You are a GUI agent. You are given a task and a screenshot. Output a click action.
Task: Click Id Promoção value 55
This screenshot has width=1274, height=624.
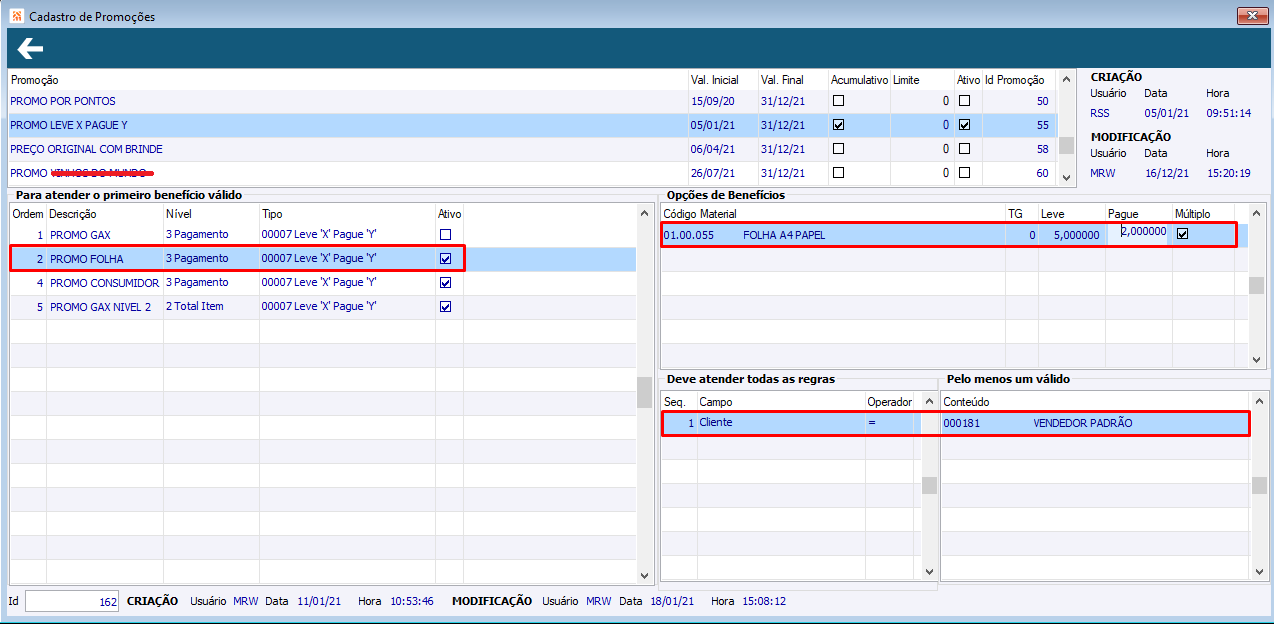pyautogui.click(x=1043, y=125)
